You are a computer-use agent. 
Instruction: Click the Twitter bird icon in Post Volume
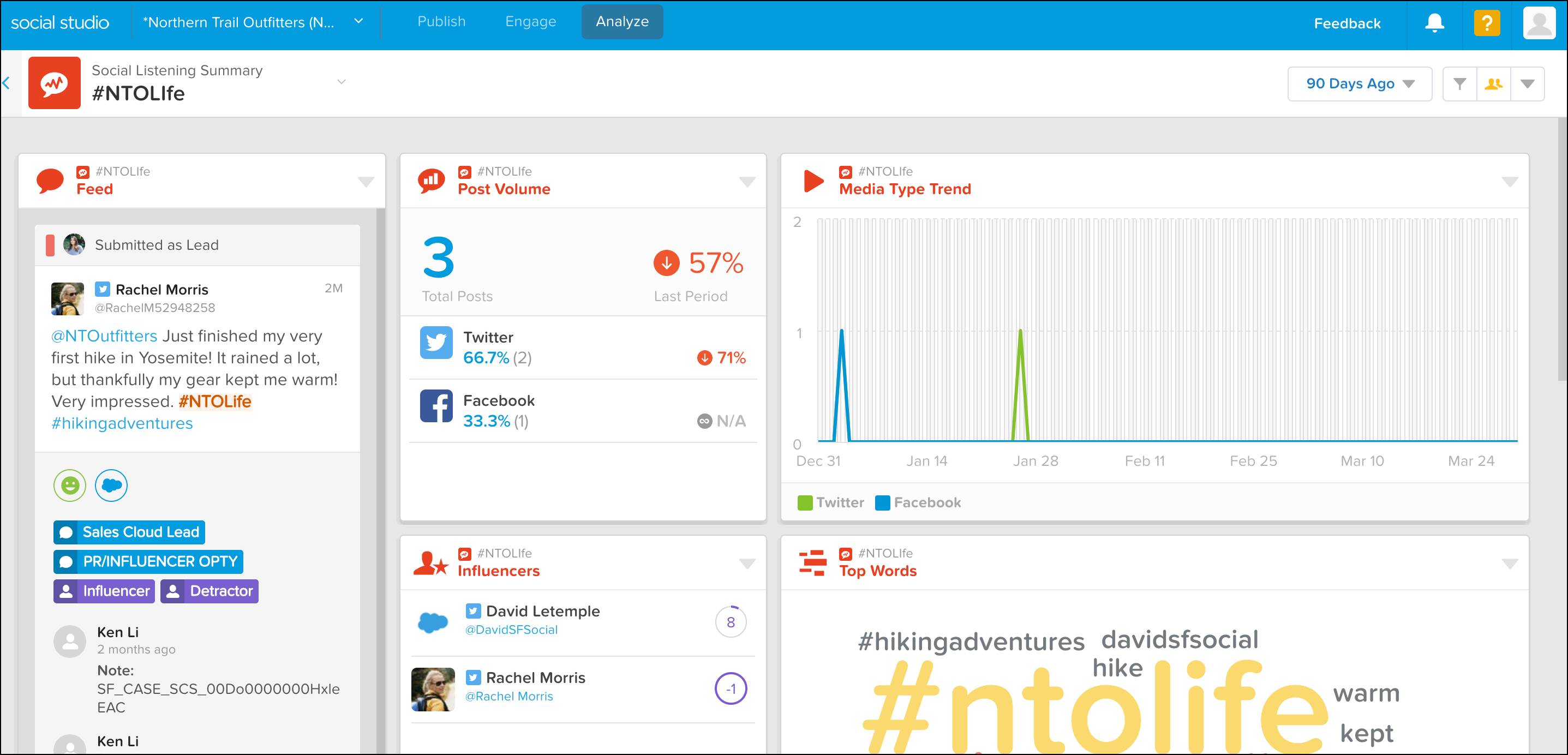436,343
